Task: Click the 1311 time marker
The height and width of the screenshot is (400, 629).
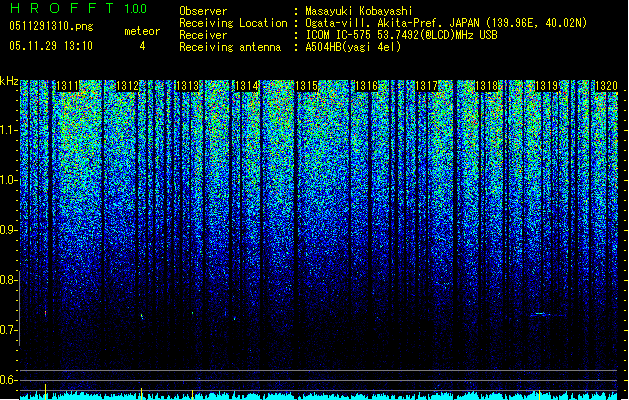Action: click(x=68, y=86)
